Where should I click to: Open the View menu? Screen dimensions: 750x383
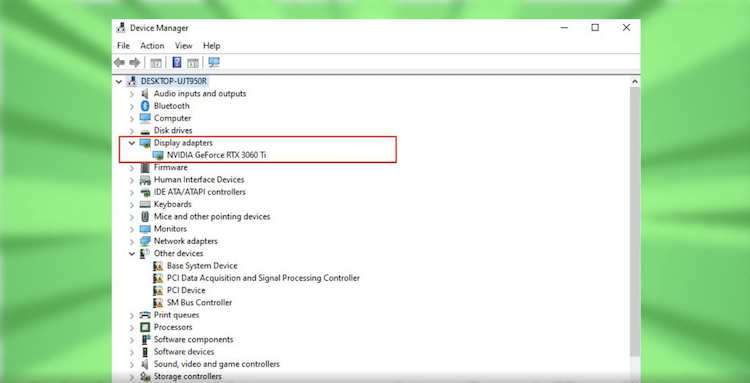pos(183,46)
